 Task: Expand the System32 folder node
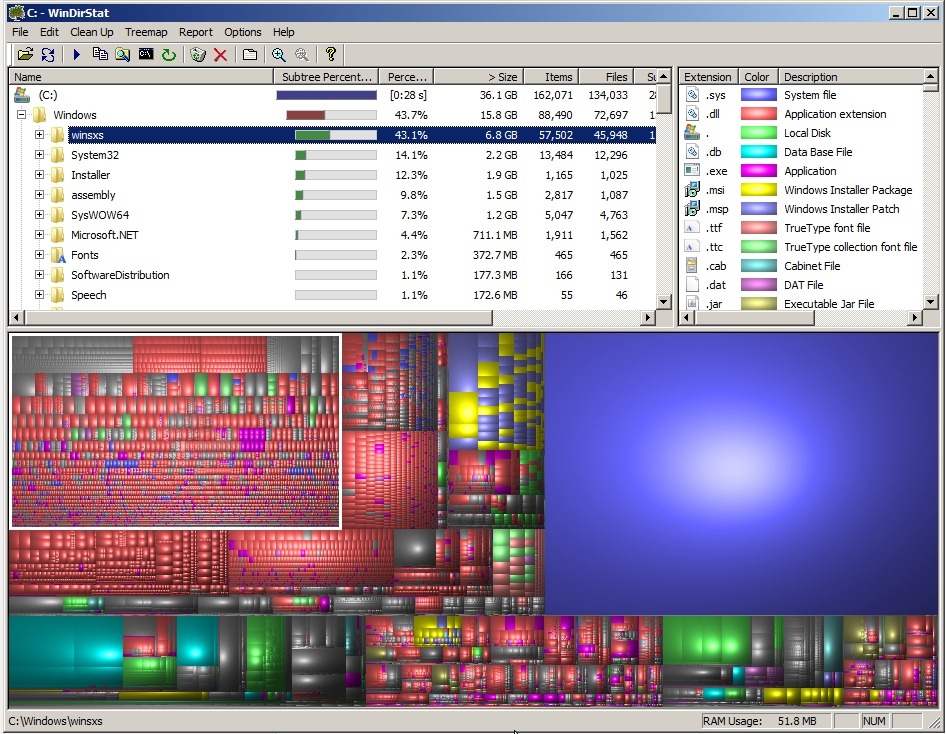pyautogui.click(x=39, y=155)
